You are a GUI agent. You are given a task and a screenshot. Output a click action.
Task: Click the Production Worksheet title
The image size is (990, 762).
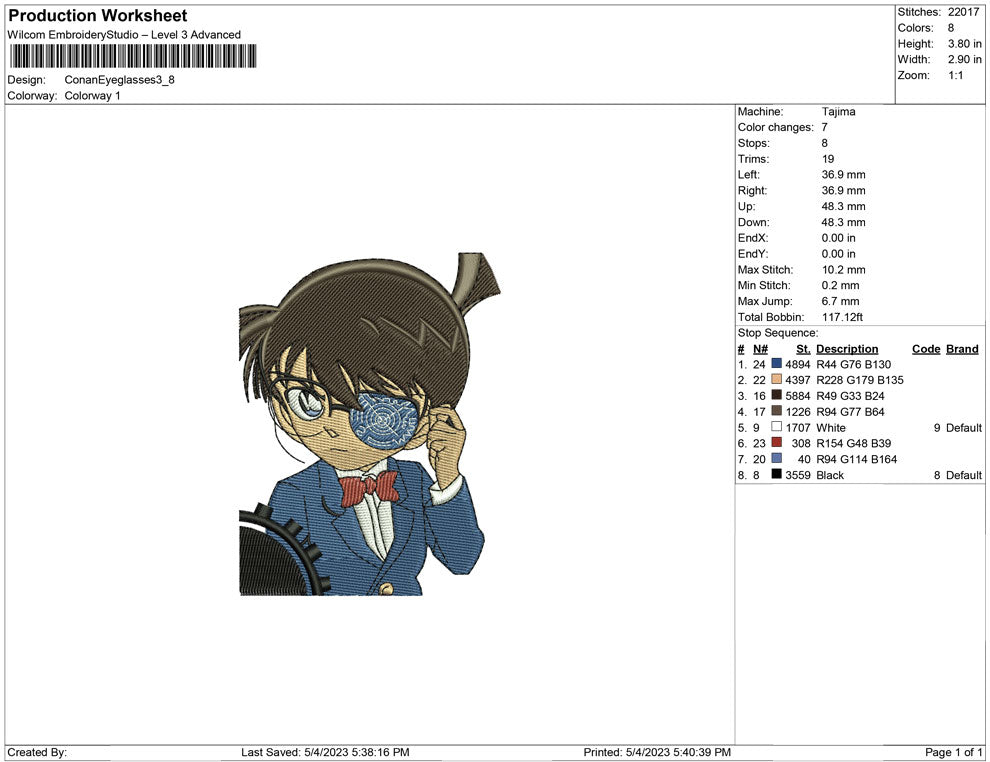coord(97,15)
